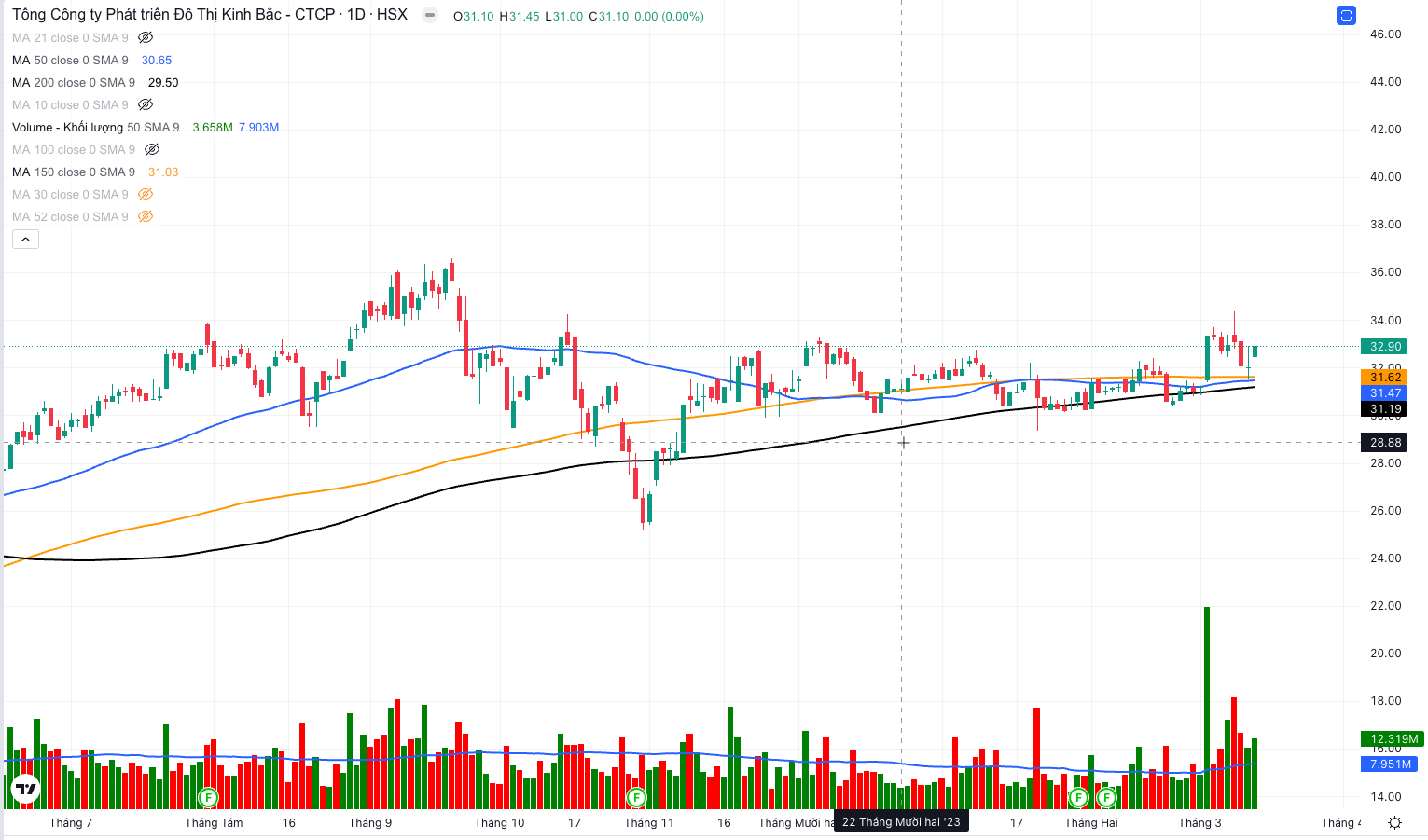Open chart settings gear on the time axis
The image size is (1428, 840).
coord(1394,822)
